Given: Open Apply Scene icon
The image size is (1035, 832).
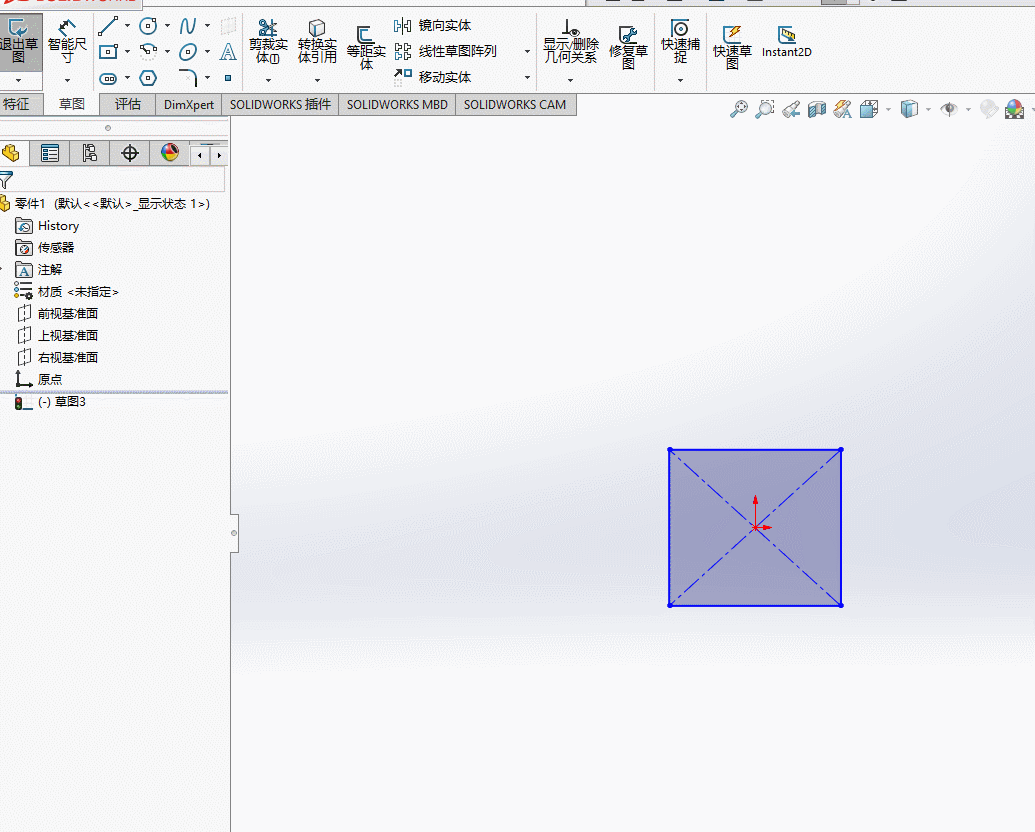Looking at the screenshot, I should pos(1015,109).
